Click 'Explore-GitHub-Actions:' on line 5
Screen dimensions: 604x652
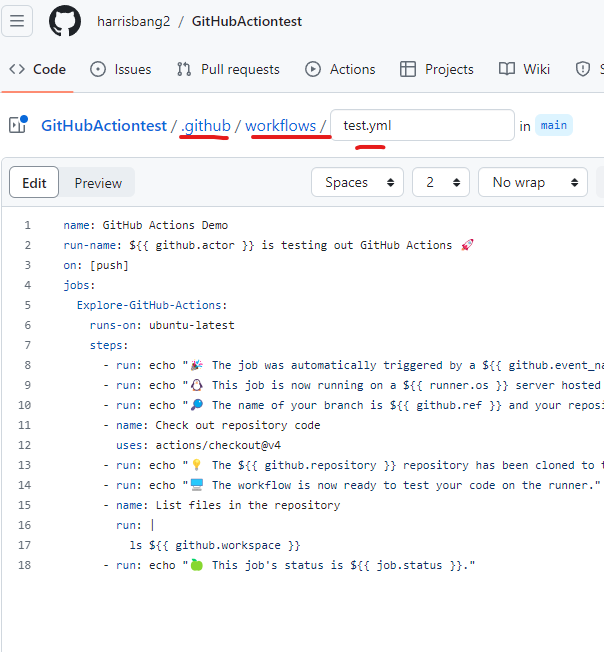click(152, 305)
